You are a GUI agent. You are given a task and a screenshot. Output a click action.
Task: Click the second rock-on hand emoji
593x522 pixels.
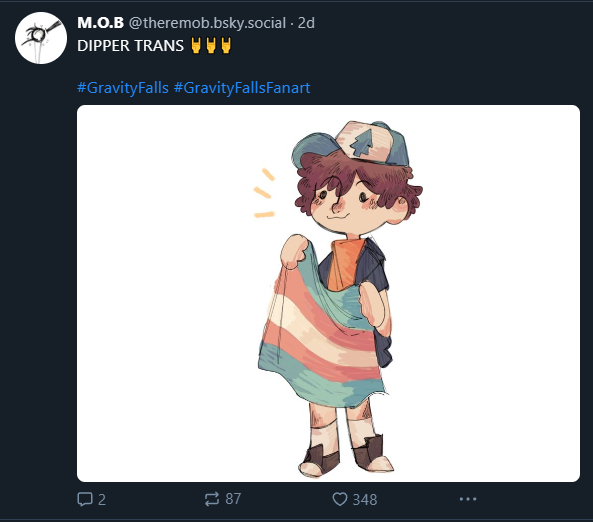(x=211, y=45)
